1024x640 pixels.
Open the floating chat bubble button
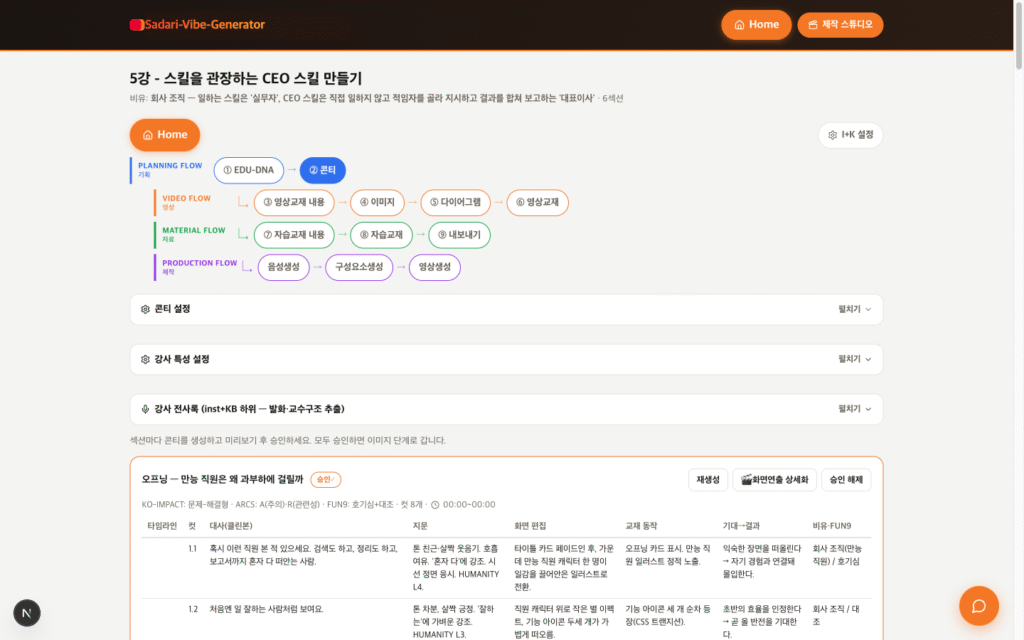[x=978, y=606]
